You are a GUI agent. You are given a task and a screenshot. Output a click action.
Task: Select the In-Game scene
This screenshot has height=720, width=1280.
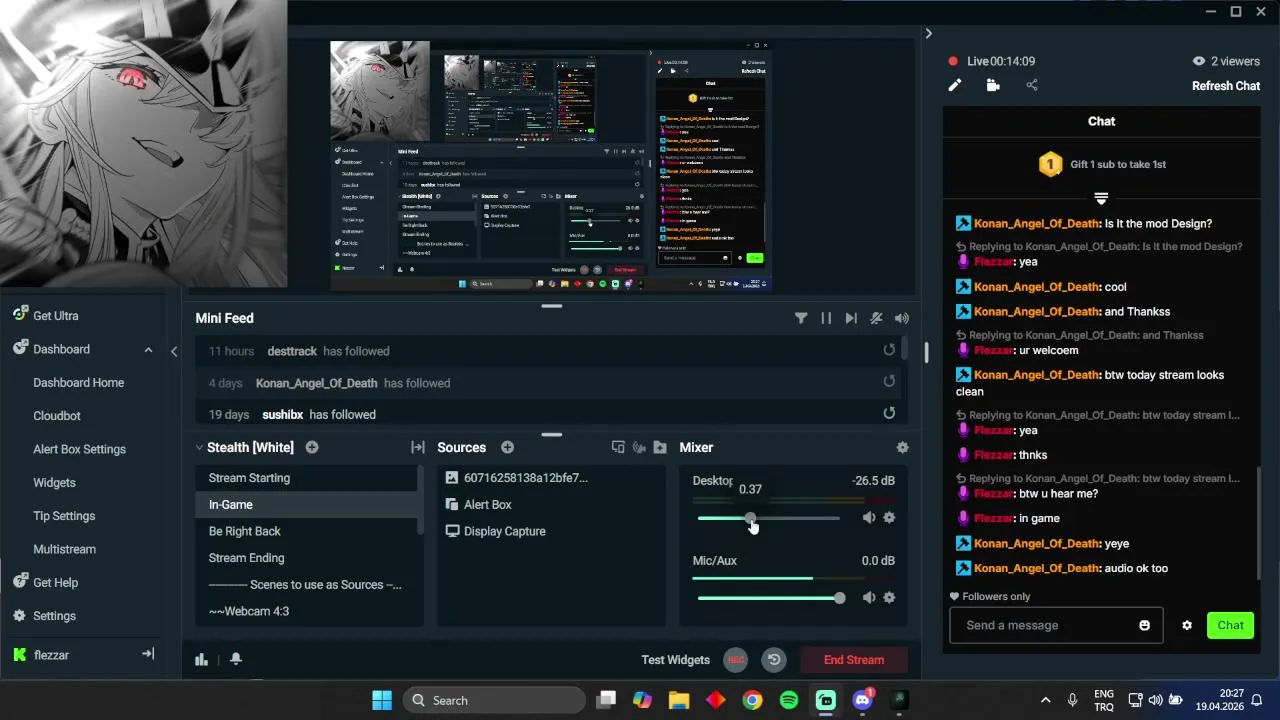(x=306, y=505)
